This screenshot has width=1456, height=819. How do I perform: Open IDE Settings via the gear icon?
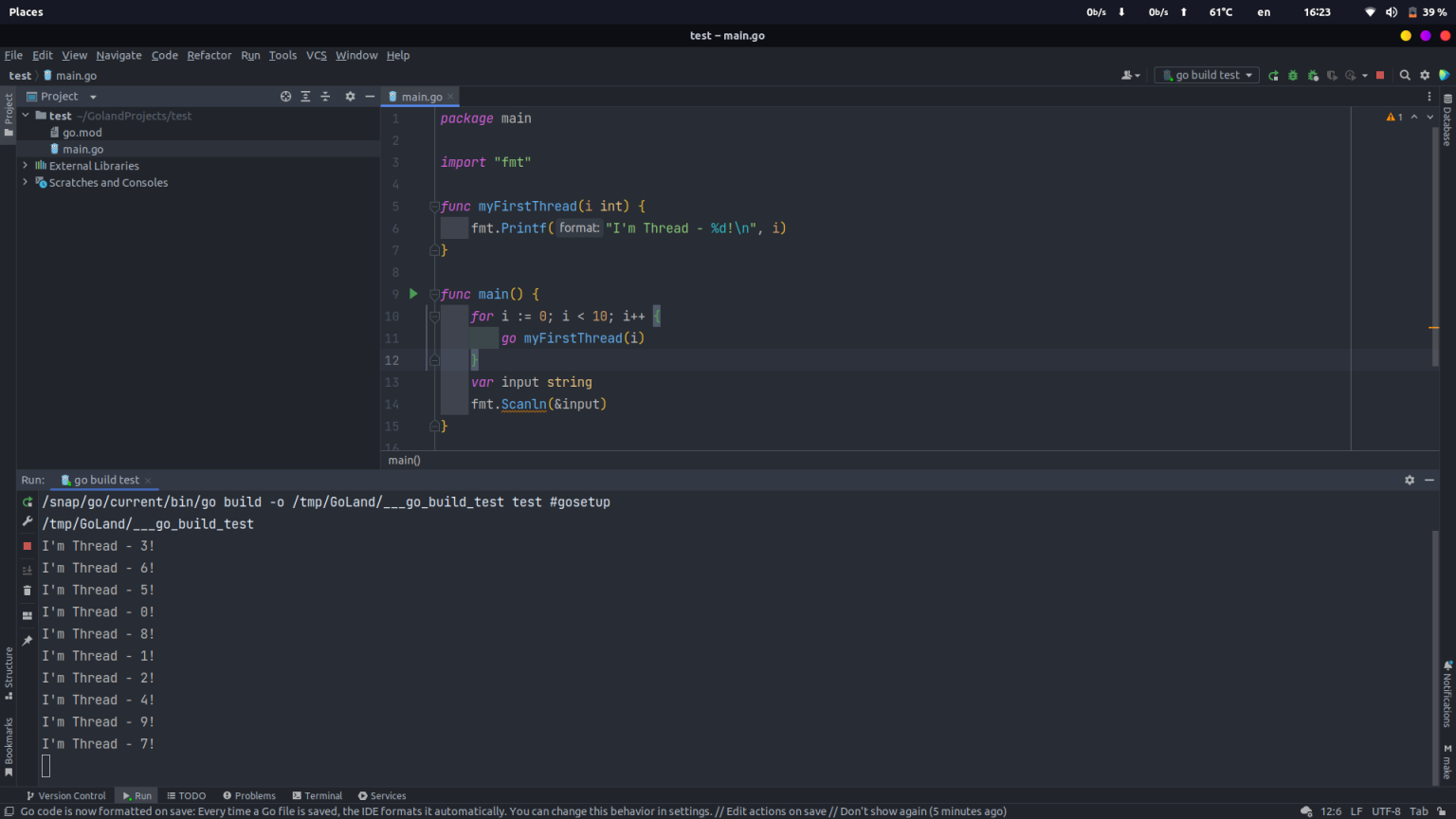coord(1425,75)
